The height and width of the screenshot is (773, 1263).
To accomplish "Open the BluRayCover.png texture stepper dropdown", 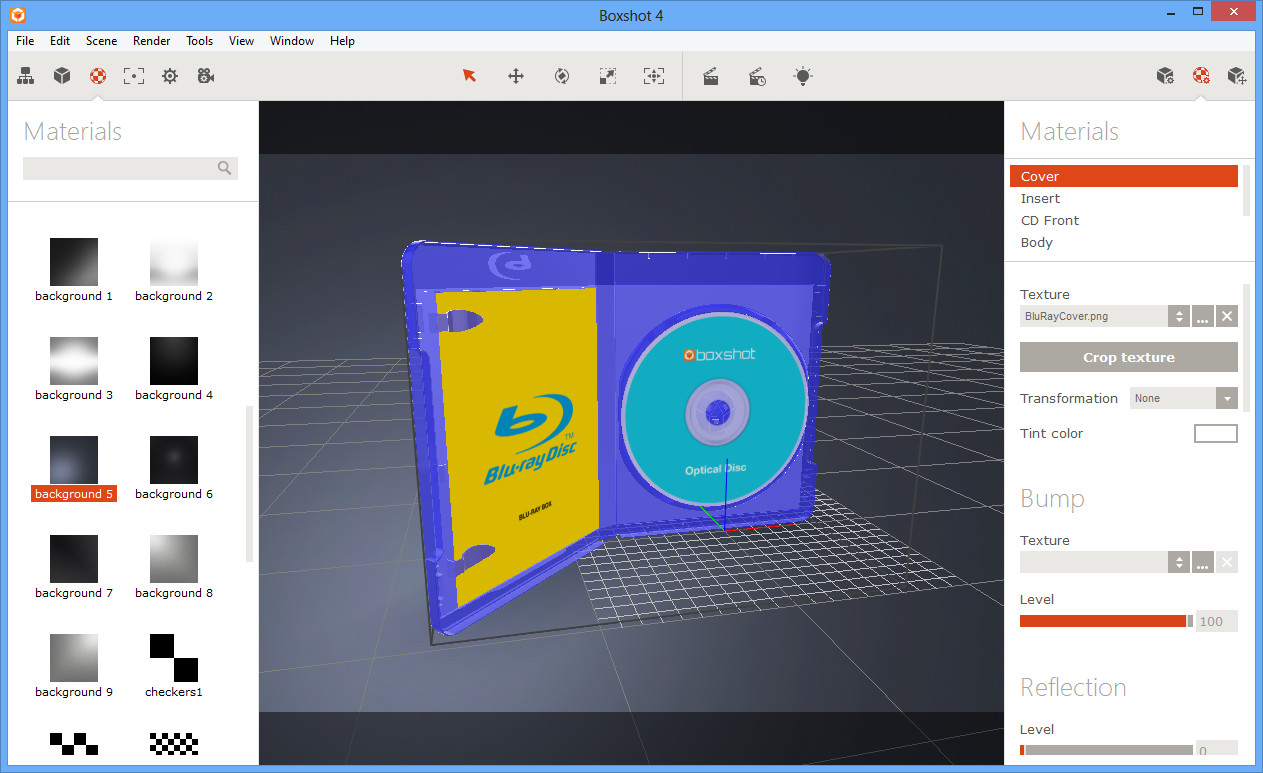I will [x=1179, y=316].
